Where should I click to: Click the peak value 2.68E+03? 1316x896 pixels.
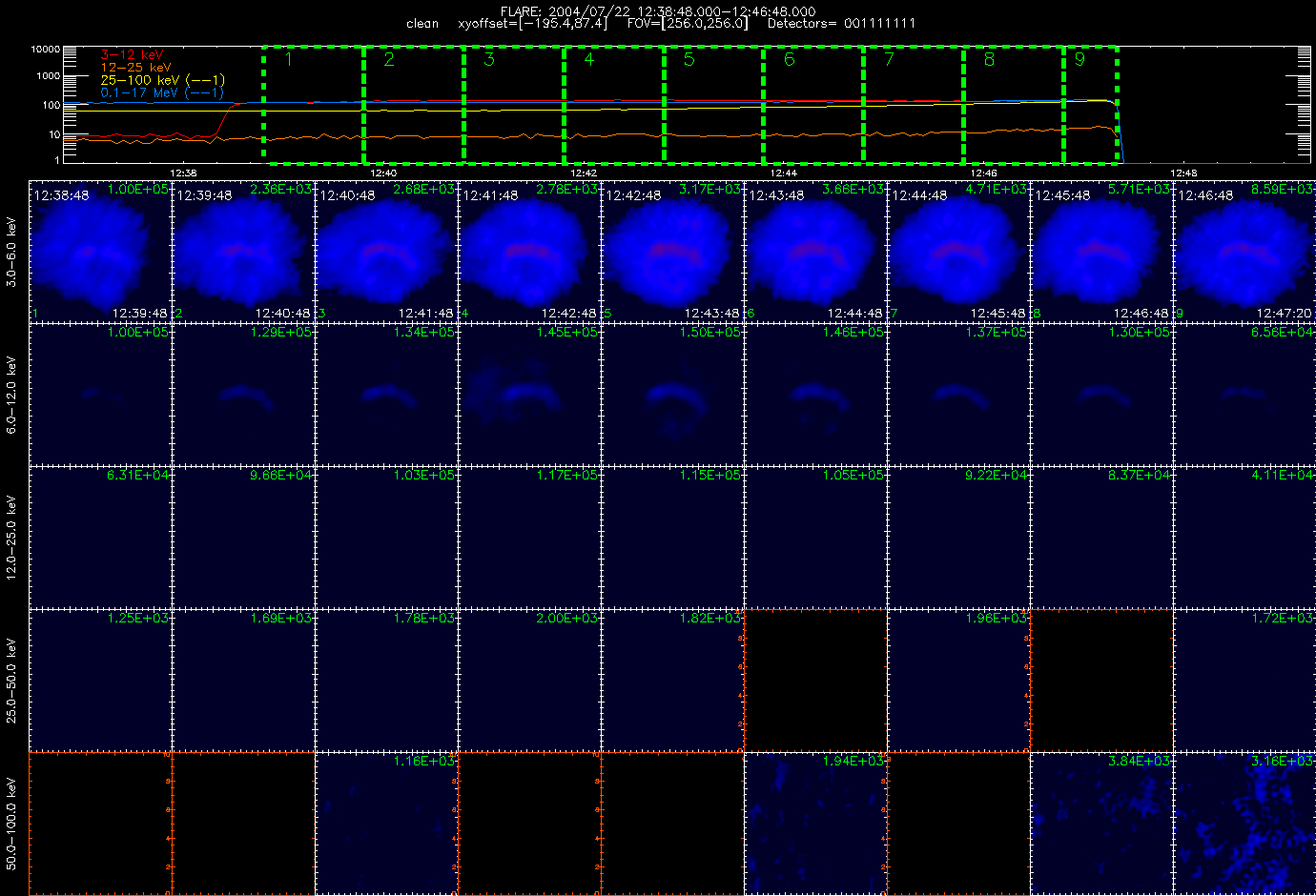(424, 190)
